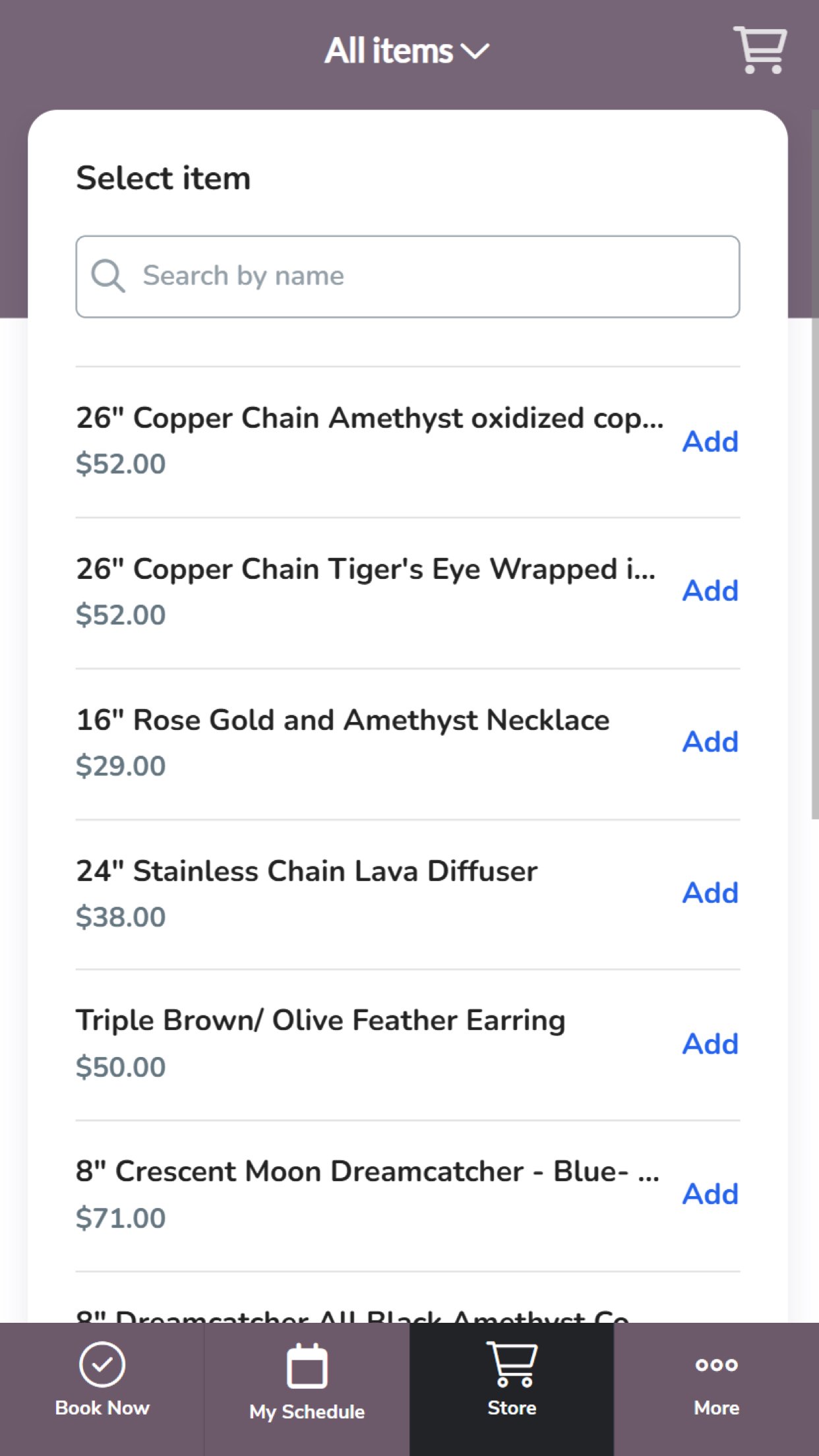The height and width of the screenshot is (1456, 819).
Task: Add the 26" Copper Chain Tiger's Eye item
Action: click(x=710, y=591)
